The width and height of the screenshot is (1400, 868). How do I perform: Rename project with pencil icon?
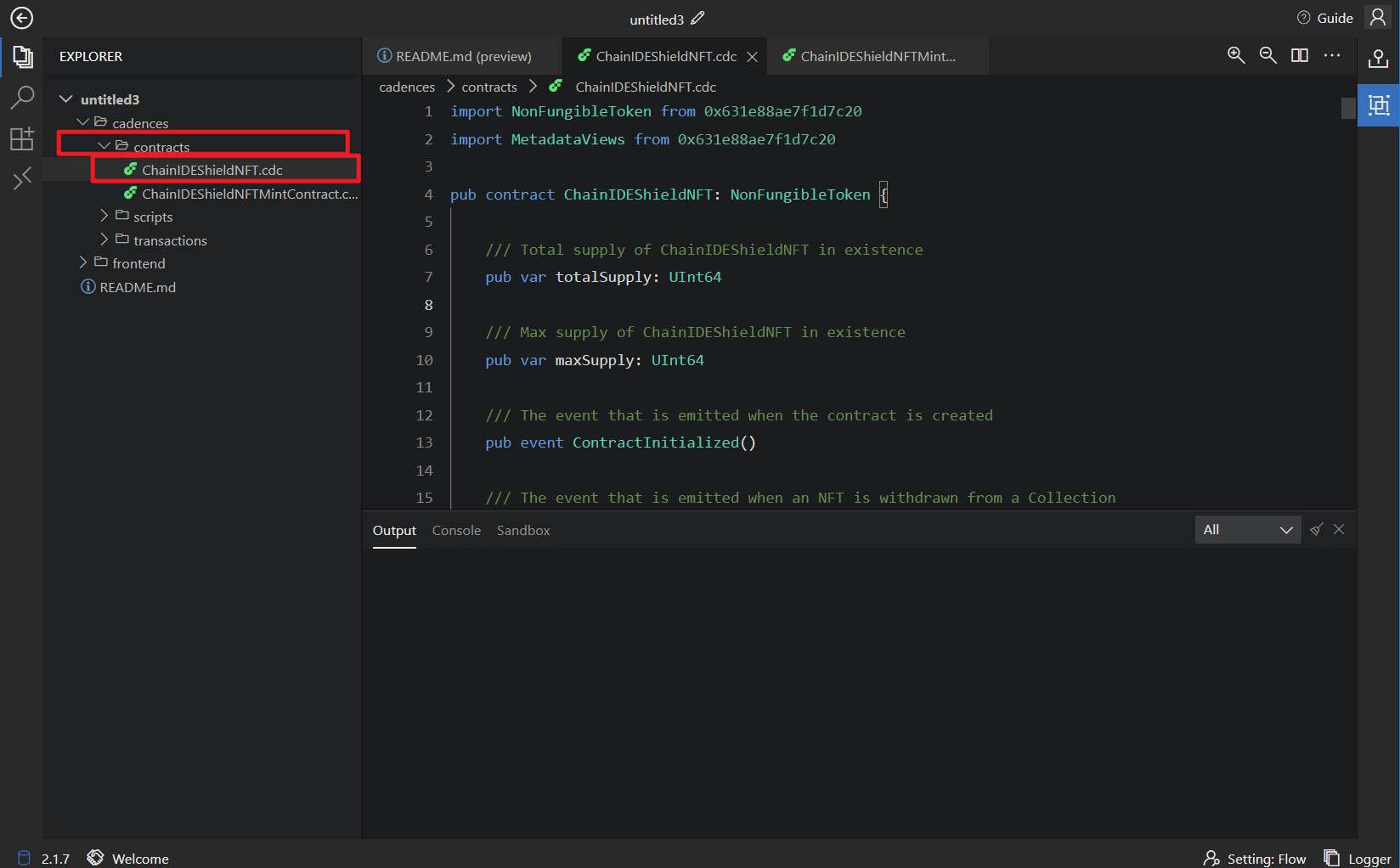(697, 18)
